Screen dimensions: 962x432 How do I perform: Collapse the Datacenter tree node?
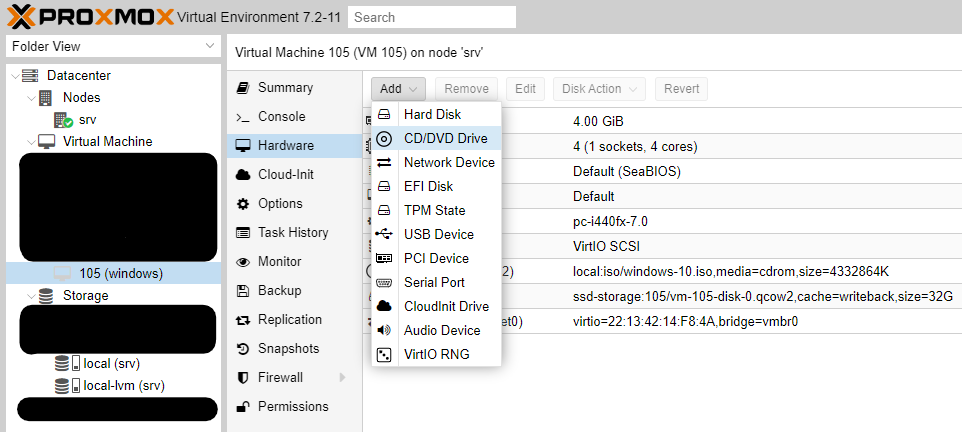(15, 75)
